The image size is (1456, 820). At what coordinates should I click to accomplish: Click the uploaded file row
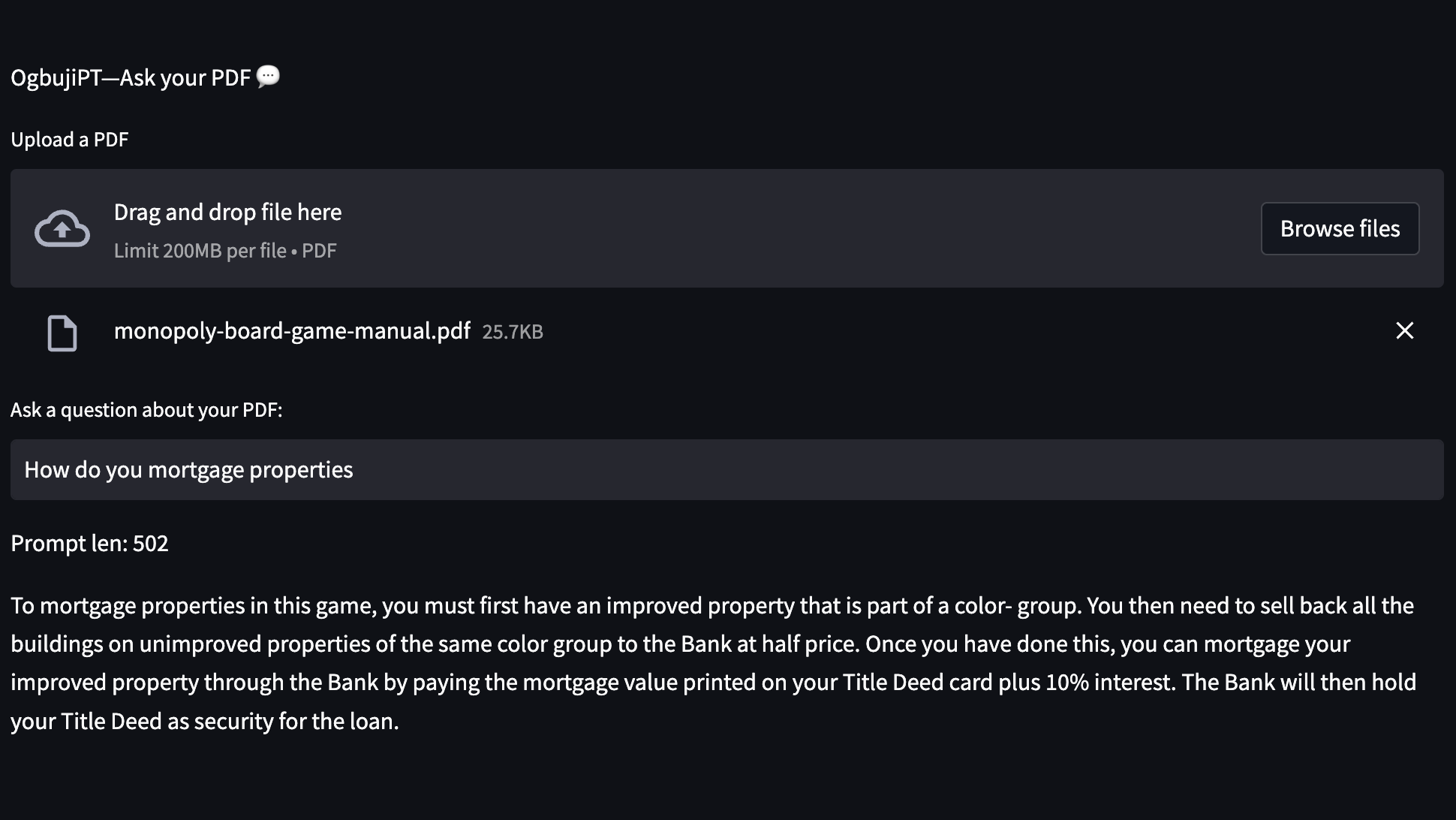tap(726, 331)
